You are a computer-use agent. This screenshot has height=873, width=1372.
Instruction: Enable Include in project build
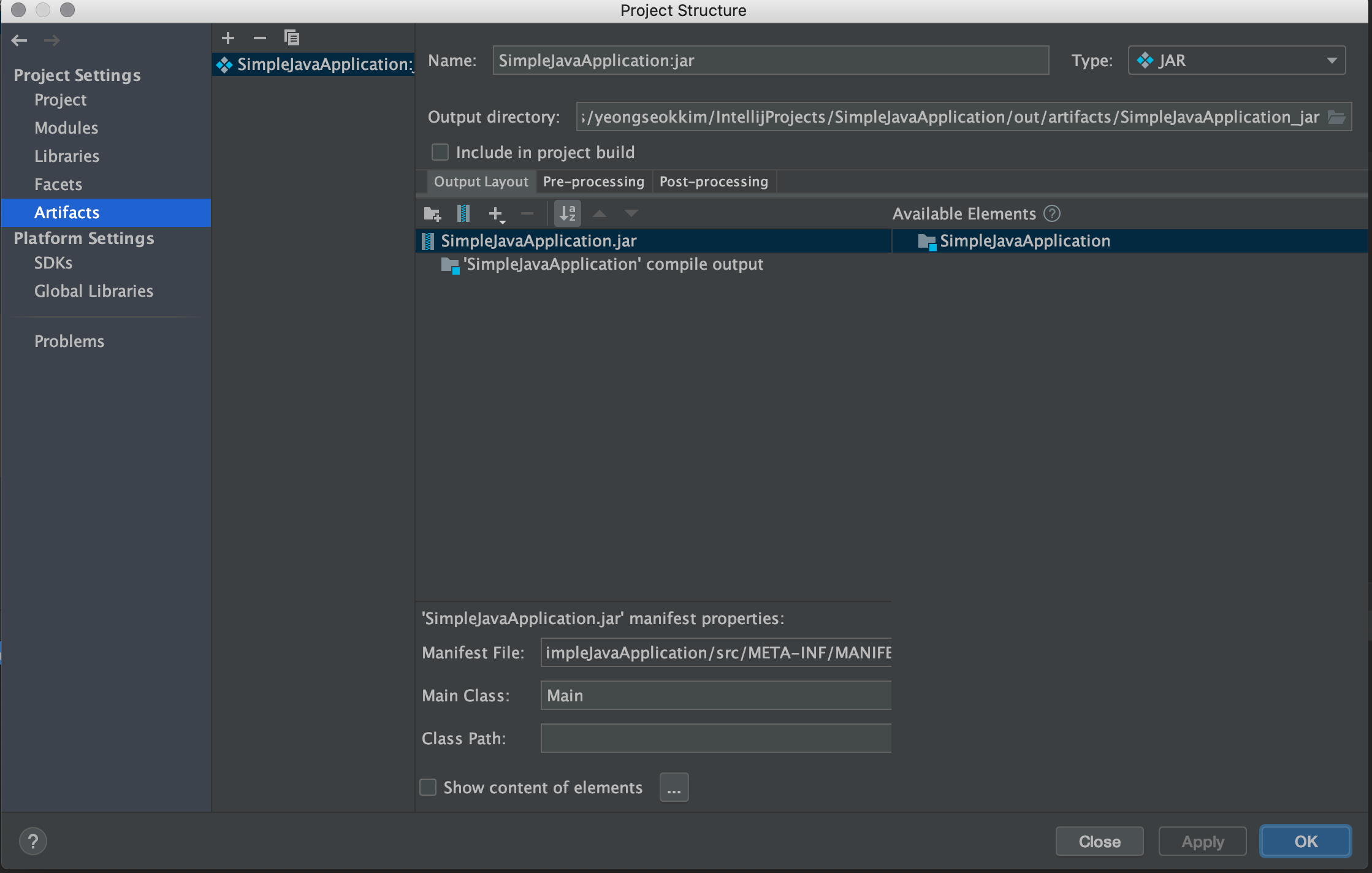tap(440, 152)
